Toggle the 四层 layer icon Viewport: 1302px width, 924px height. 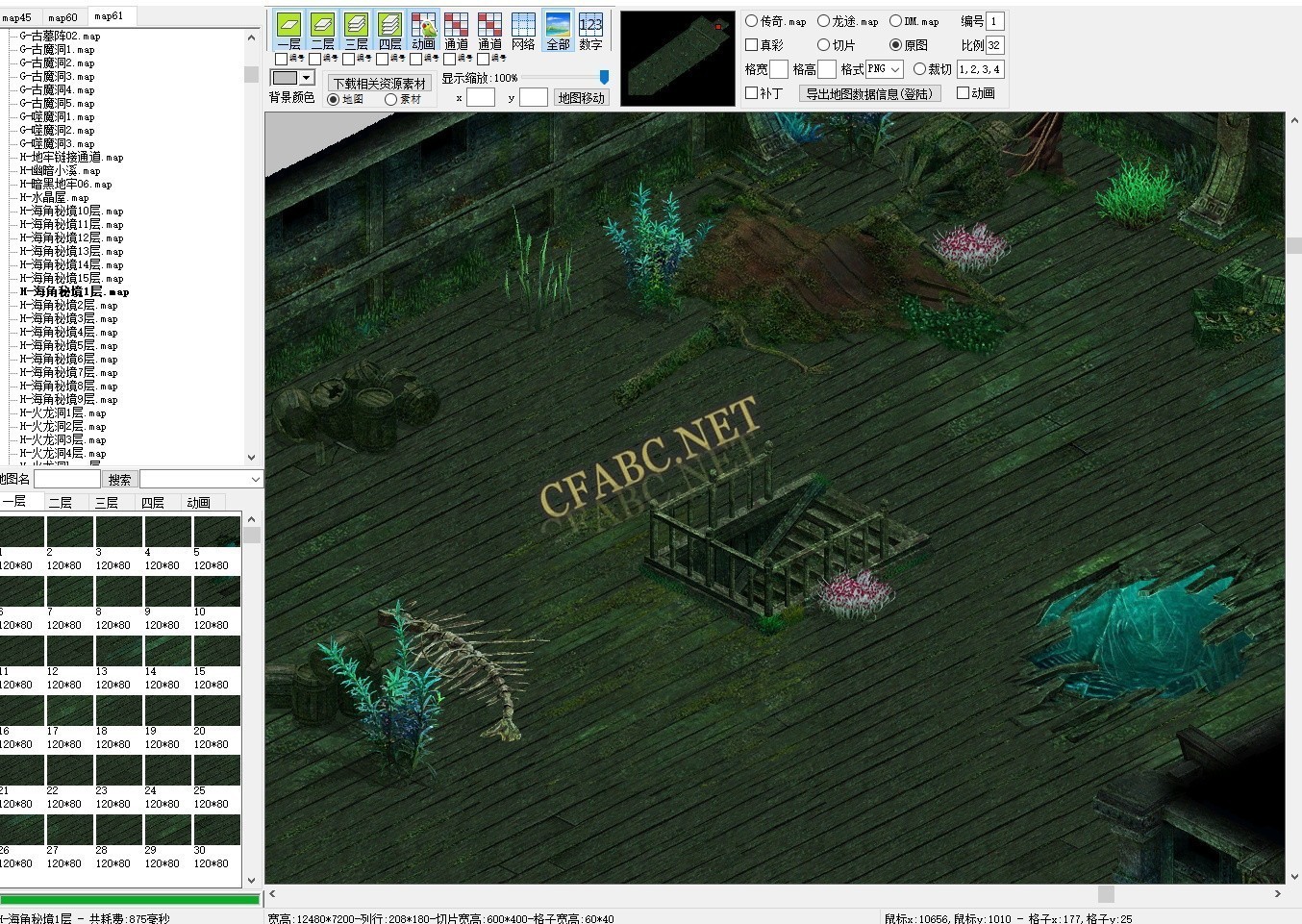(x=389, y=30)
